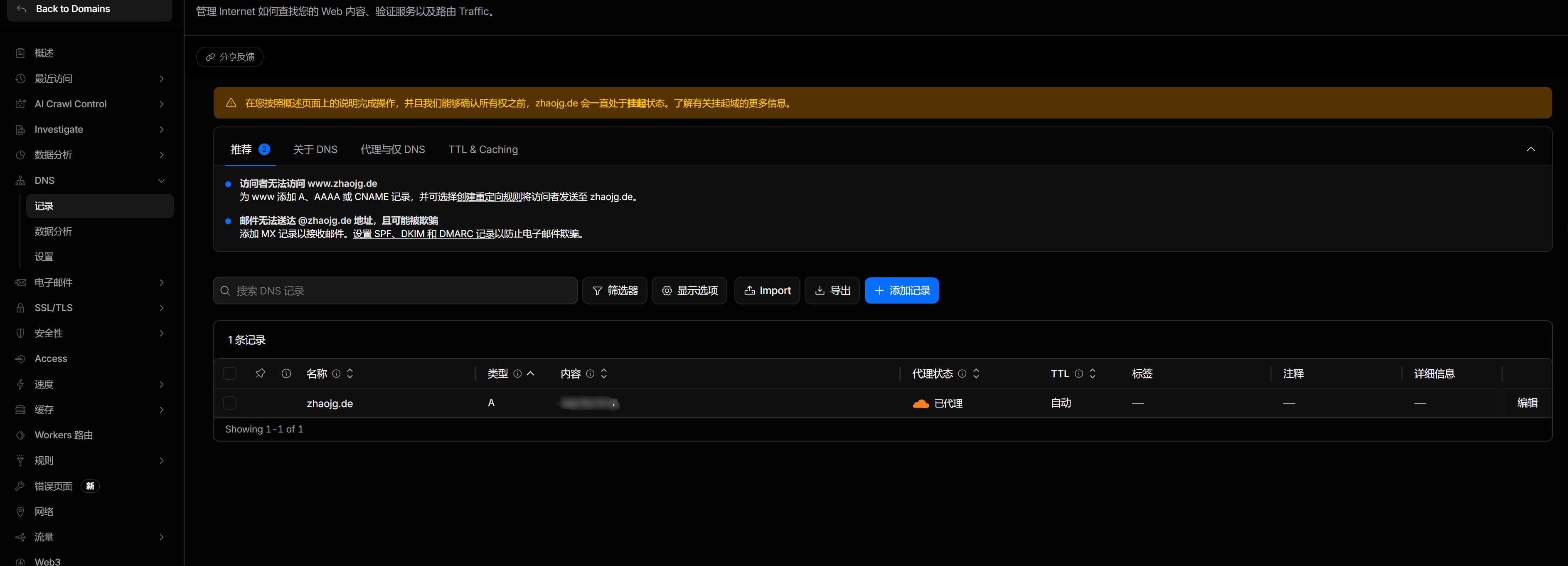The height and width of the screenshot is (566, 1568).
Task: Click the Access sidebar icon
Action: [21, 359]
